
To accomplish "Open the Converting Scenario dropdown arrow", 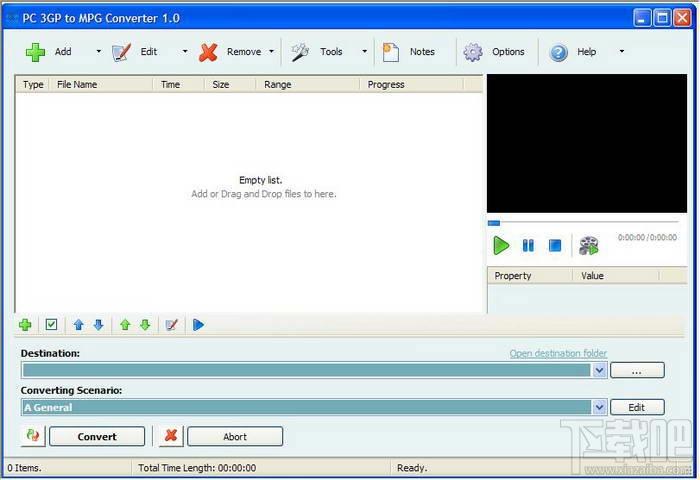I will point(599,407).
